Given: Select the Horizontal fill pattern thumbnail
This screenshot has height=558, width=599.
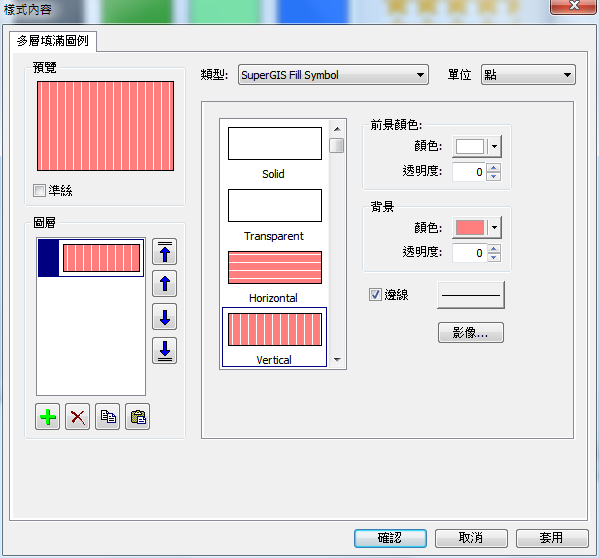Looking at the screenshot, I should [x=275, y=267].
